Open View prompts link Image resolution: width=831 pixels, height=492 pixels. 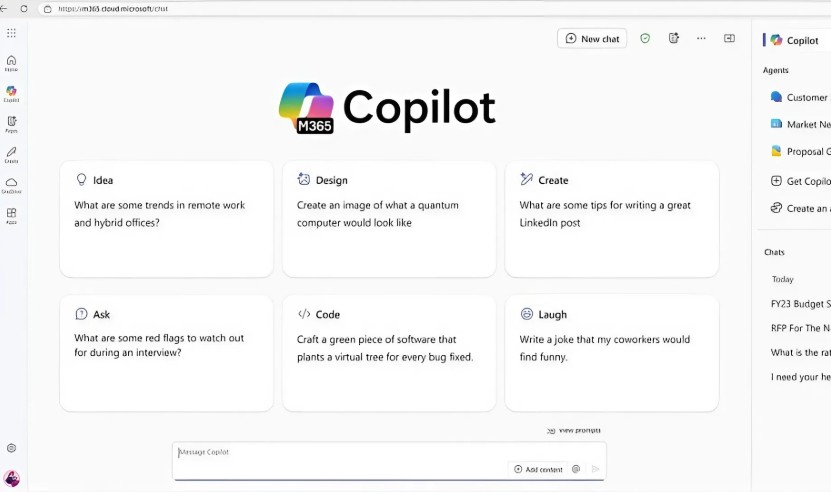(574, 430)
